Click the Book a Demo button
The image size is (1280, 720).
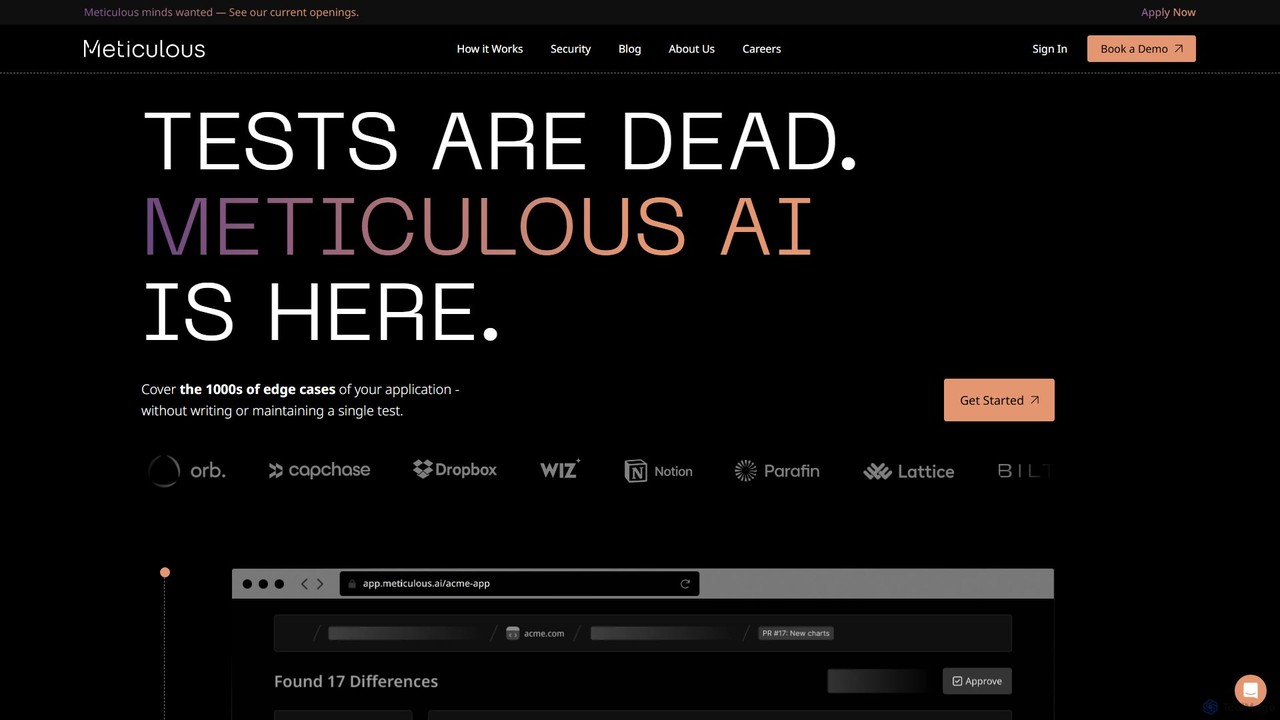(1141, 49)
